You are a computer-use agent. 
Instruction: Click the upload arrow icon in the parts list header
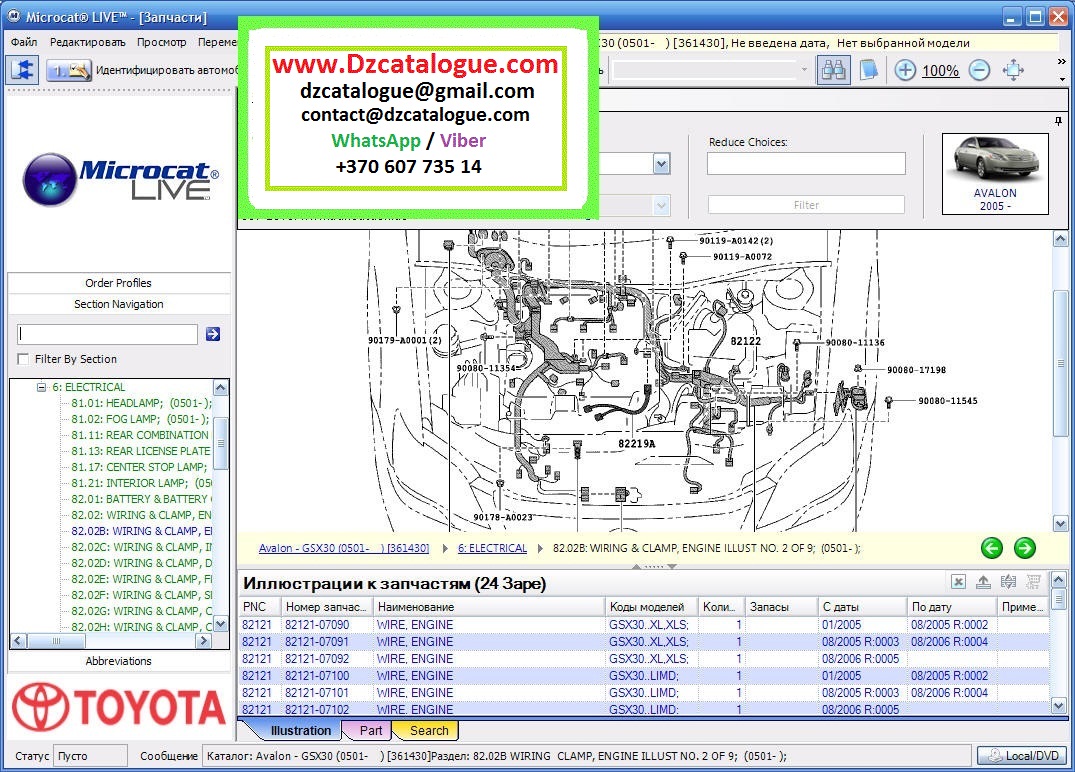[983, 582]
